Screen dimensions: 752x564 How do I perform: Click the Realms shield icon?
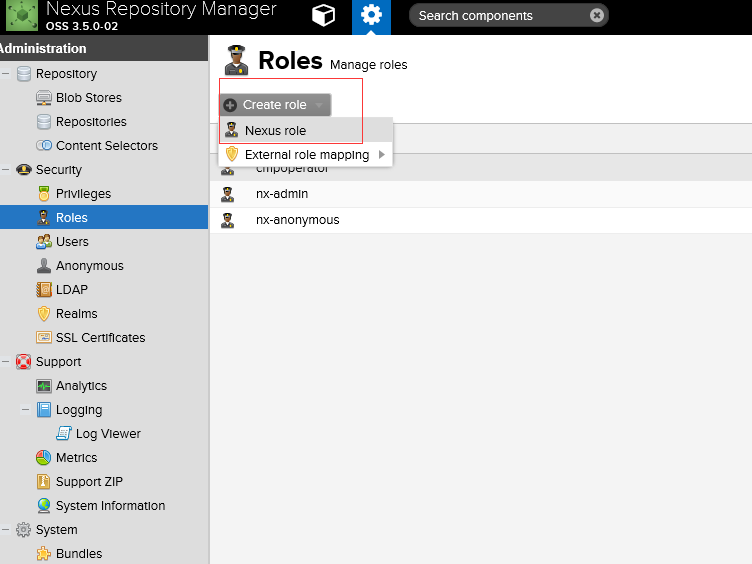click(44, 314)
